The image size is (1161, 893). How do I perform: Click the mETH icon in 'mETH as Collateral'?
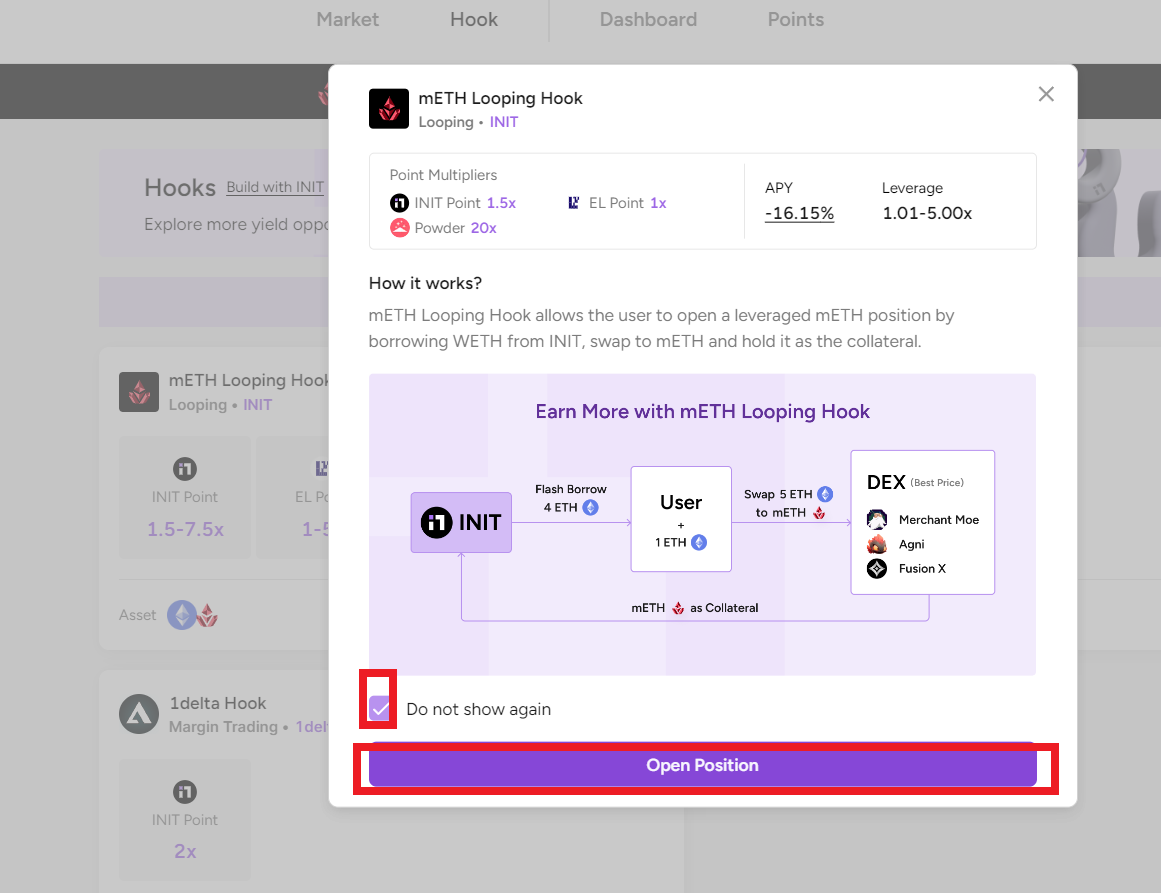677,608
